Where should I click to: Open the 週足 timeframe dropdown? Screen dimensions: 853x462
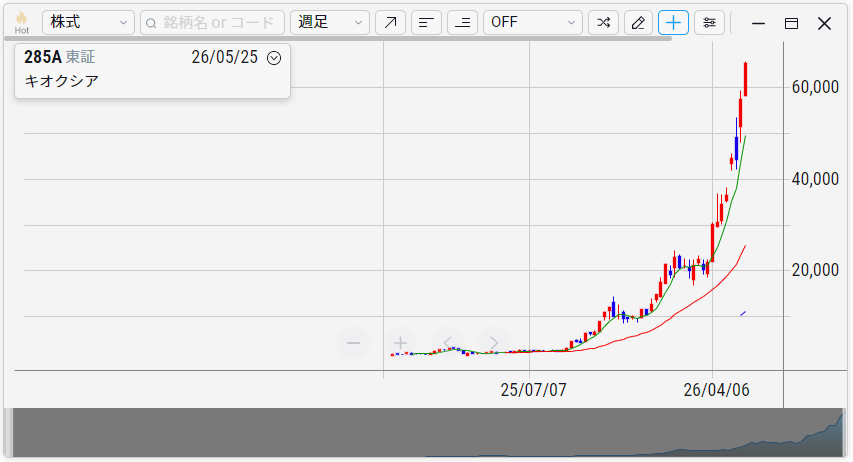coord(330,22)
